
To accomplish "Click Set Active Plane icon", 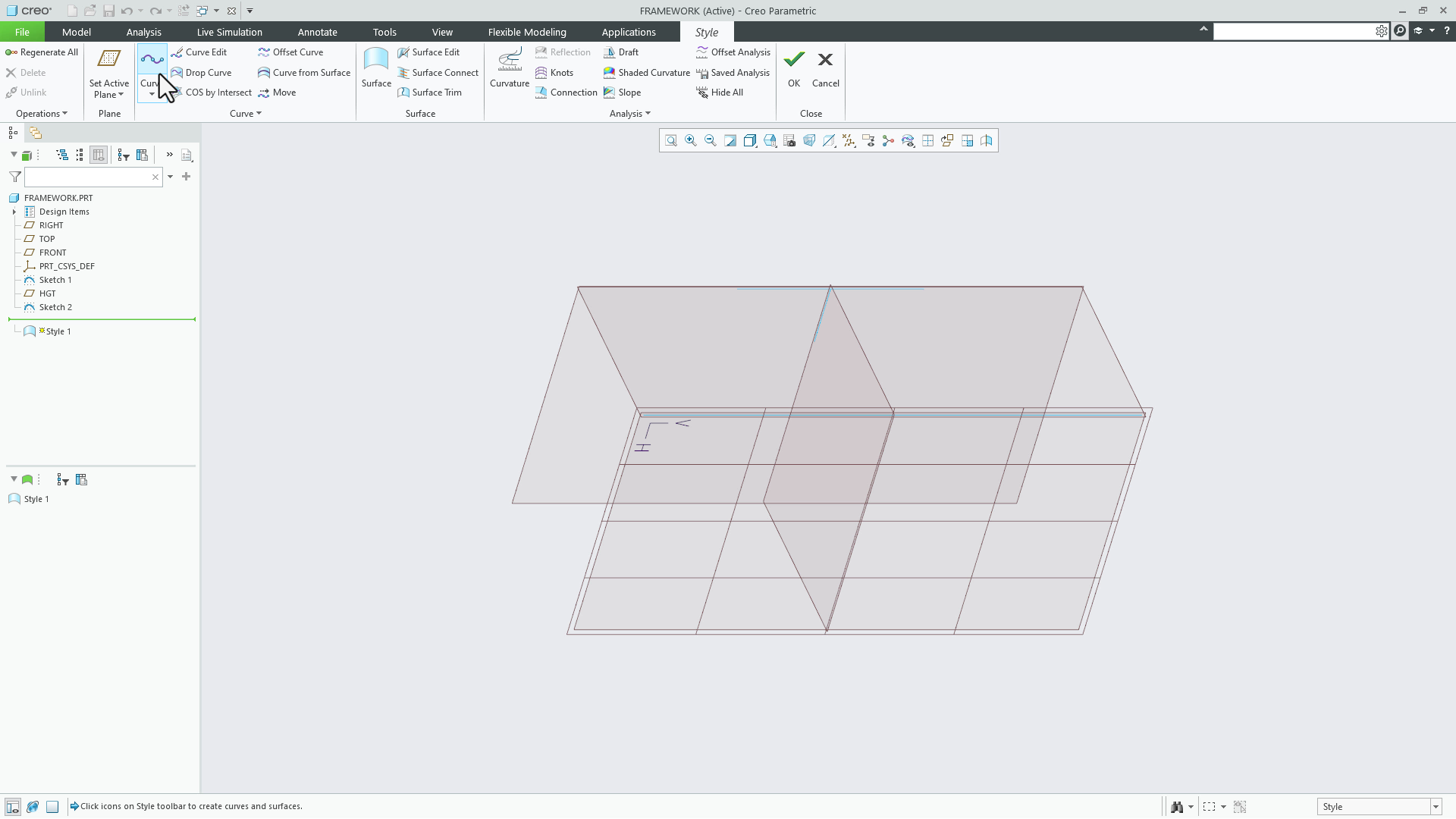I will (x=109, y=59).
